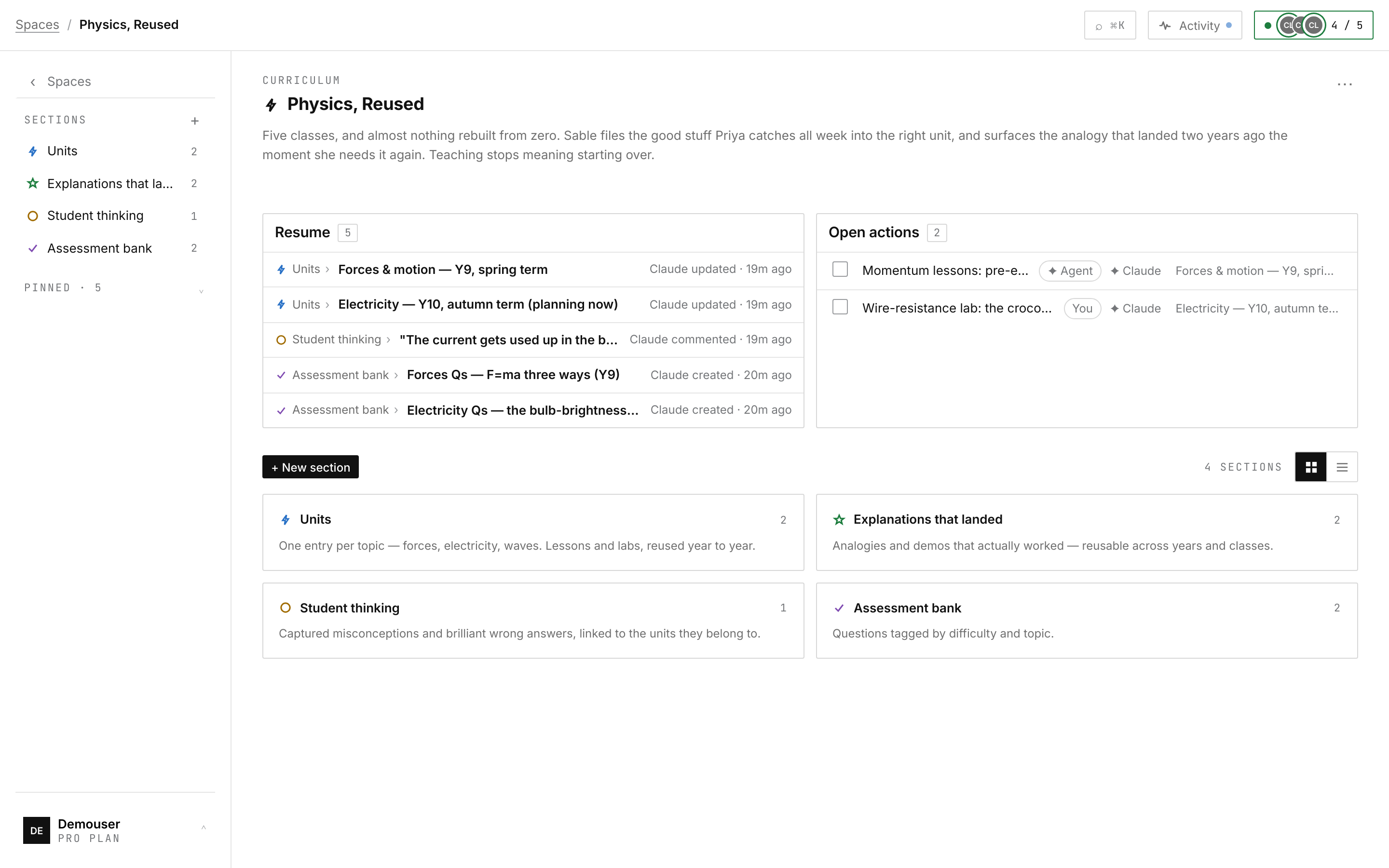Click Forces & motion — Y9 link in Open actions
1389x868 pixels.
pyautogui.click(x=1254, y=271)
